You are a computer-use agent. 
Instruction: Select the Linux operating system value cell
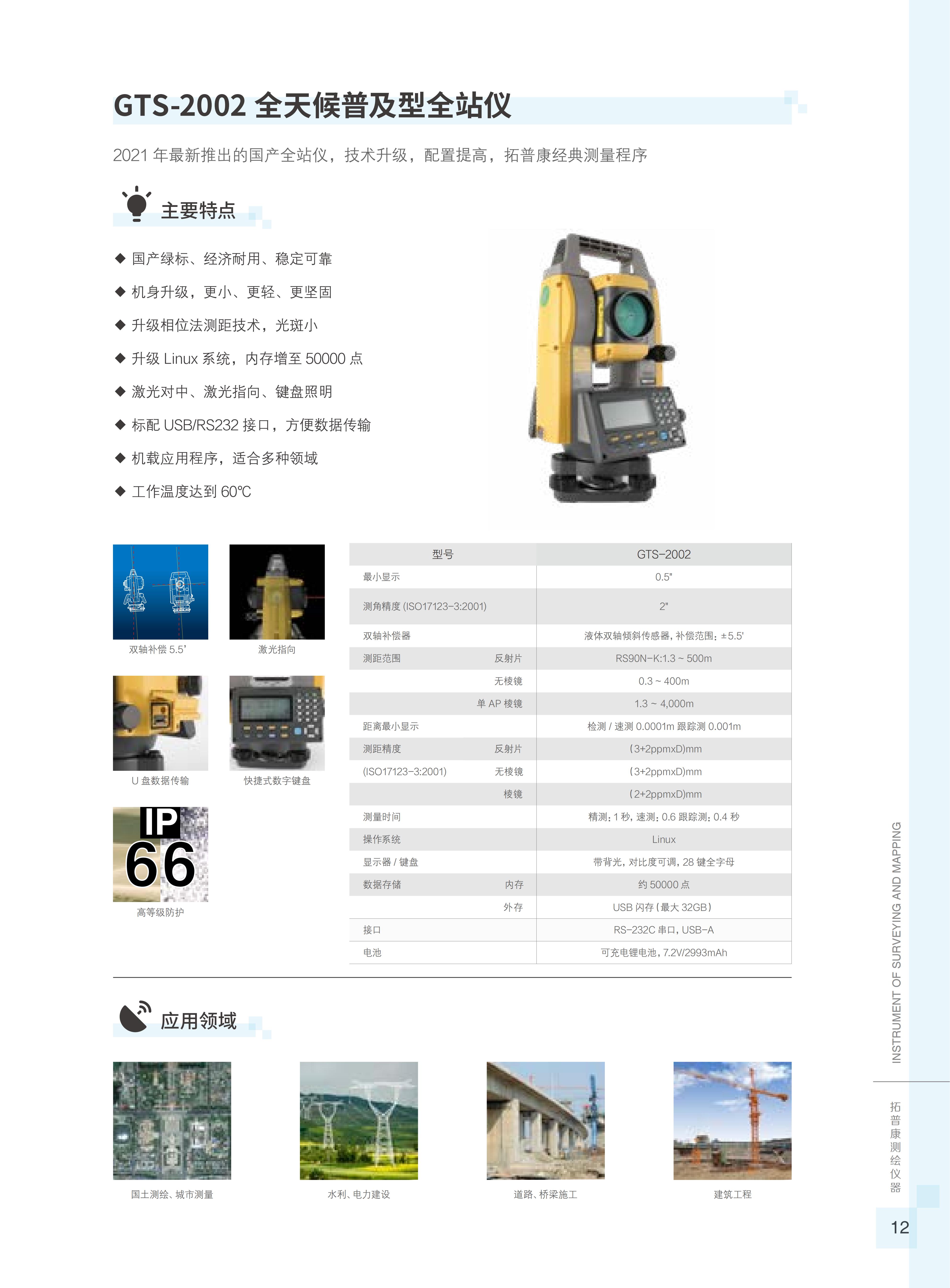[x=664, y=839]
